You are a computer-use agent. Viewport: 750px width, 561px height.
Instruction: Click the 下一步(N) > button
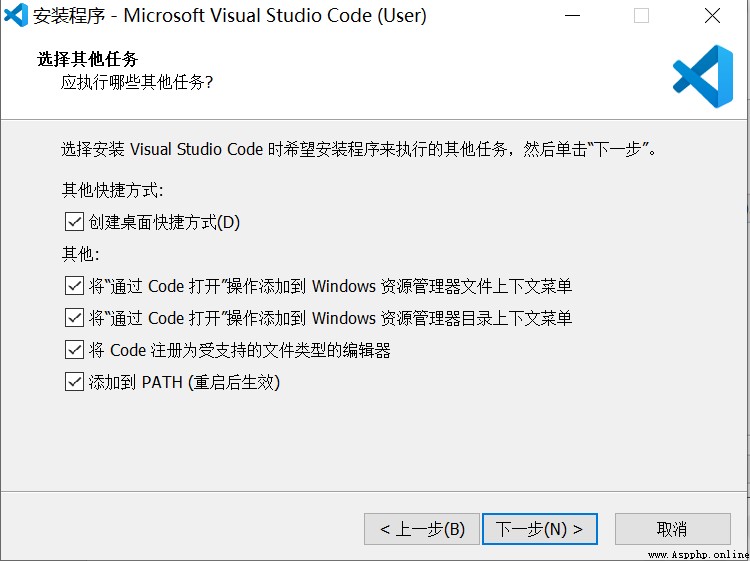(x=540, y=529)
